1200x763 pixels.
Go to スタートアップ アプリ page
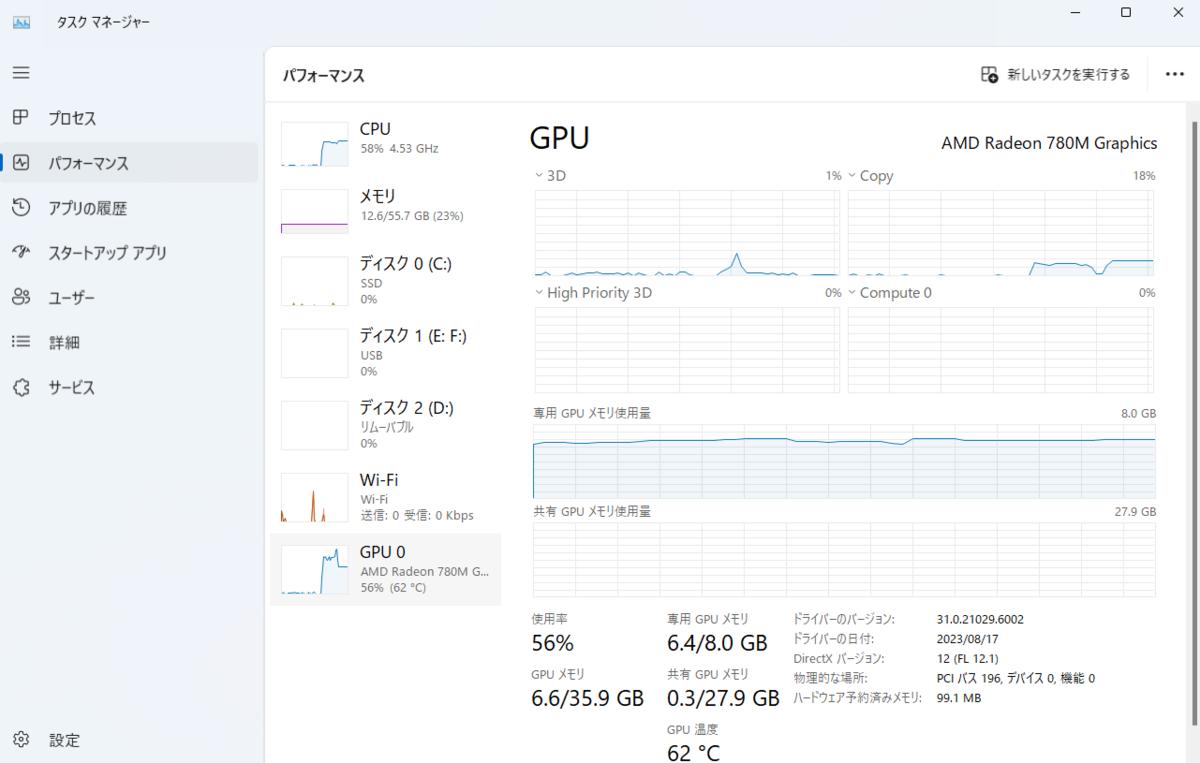pos(129,253)
